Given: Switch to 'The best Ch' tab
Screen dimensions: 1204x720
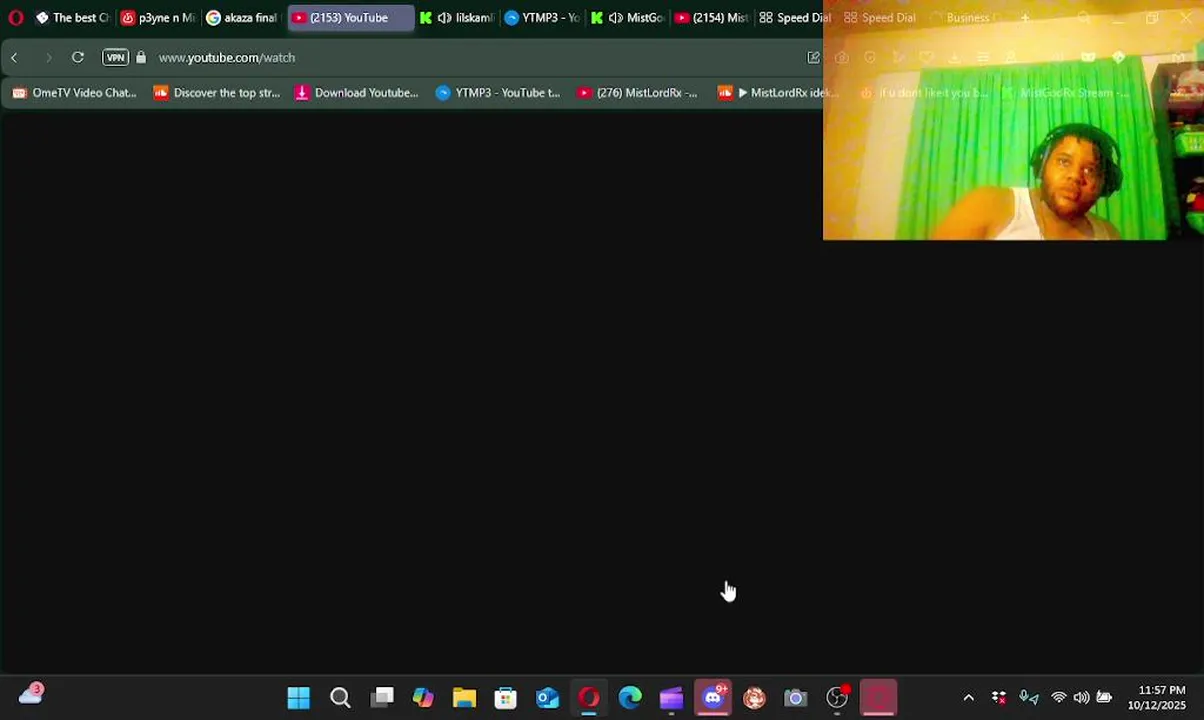Looking at the screenshot, I should tap(72, 18).
